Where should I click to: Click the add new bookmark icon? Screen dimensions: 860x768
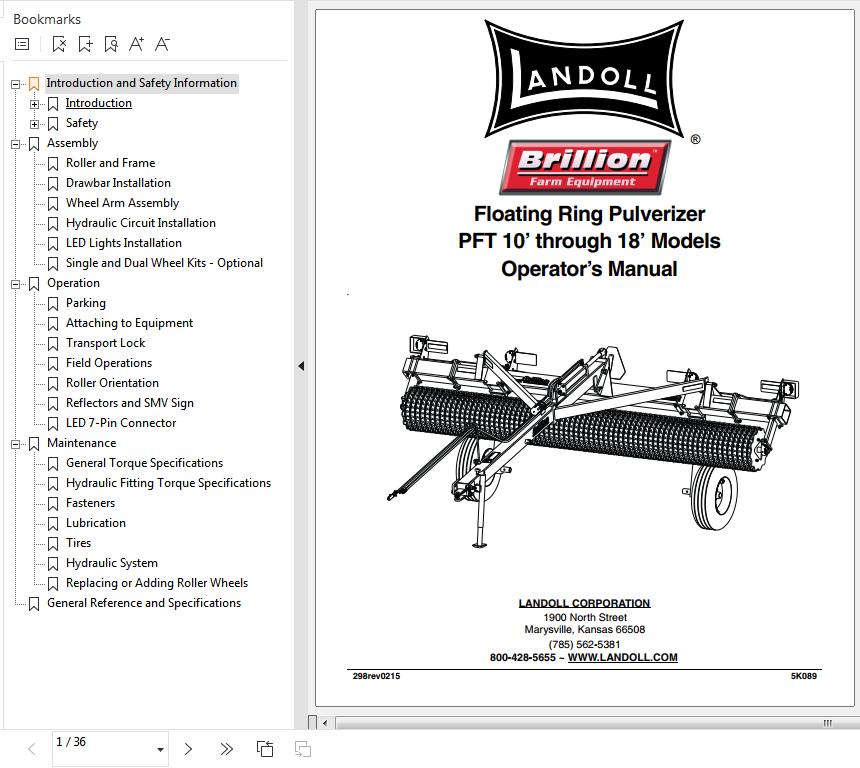(85, 44)
